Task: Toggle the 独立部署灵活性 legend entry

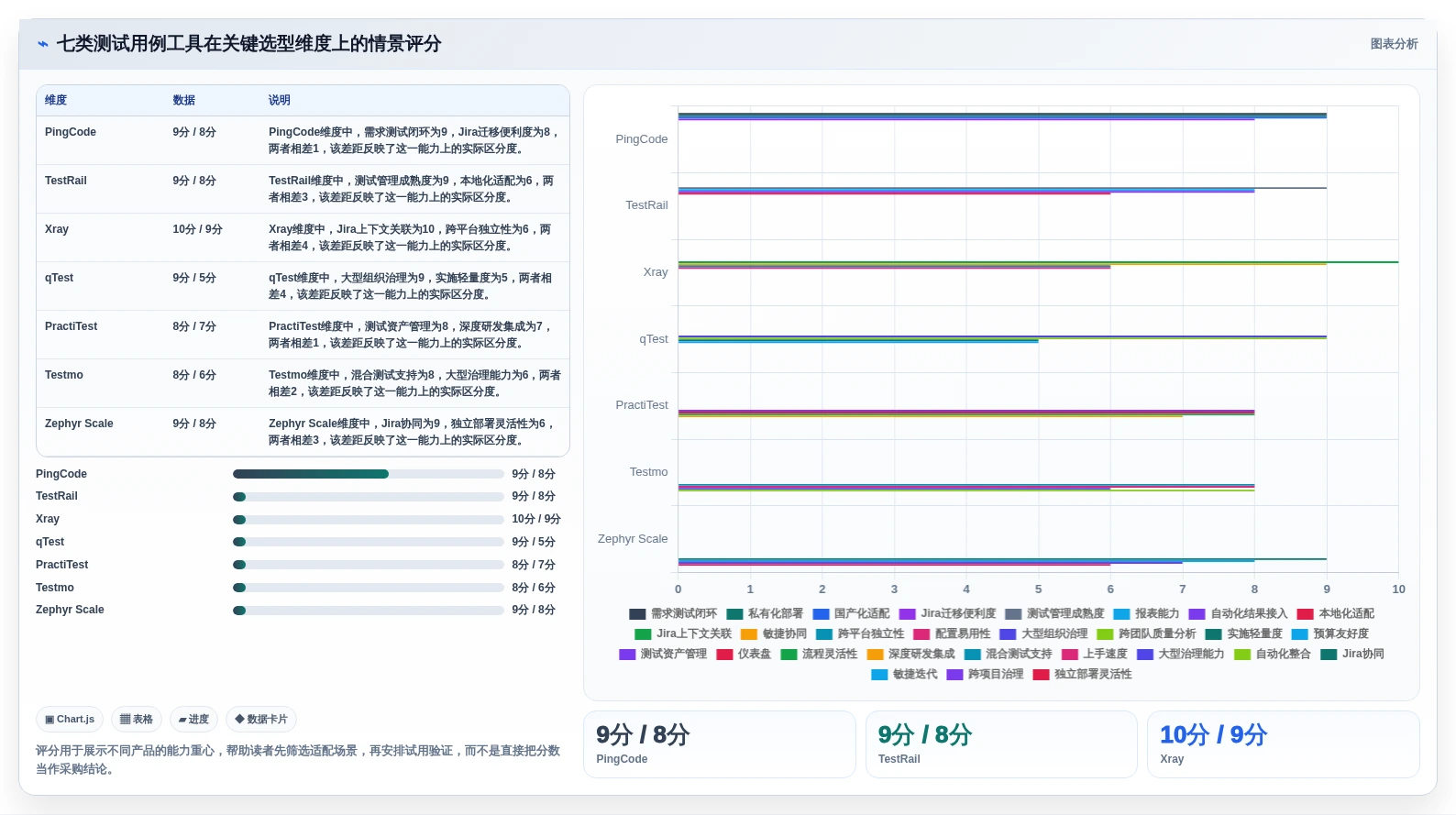Action: [x=1082, y=675]
